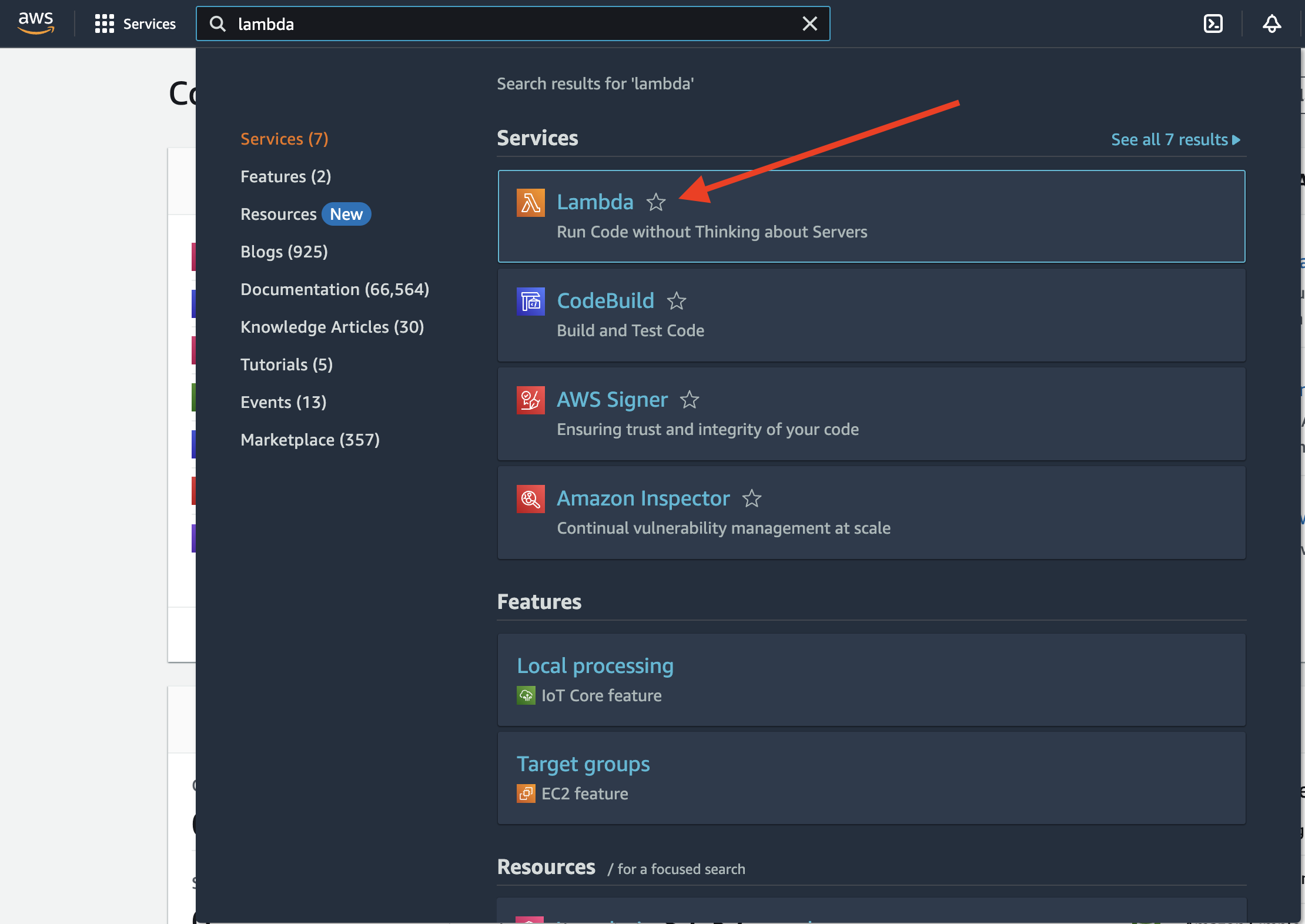Select Resources New category
The width and height of the screenshot is (1305, 924).
[x=306, y=214]
